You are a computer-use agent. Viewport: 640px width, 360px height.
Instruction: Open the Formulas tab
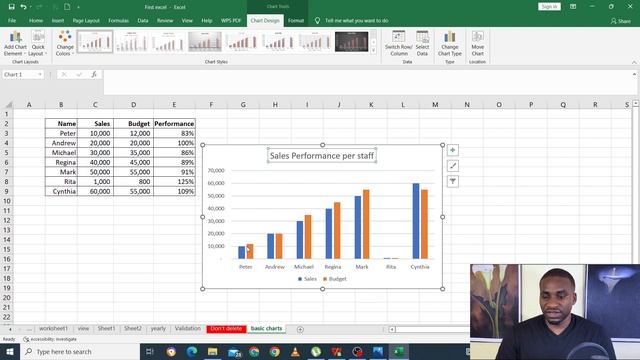click(118, 20)
